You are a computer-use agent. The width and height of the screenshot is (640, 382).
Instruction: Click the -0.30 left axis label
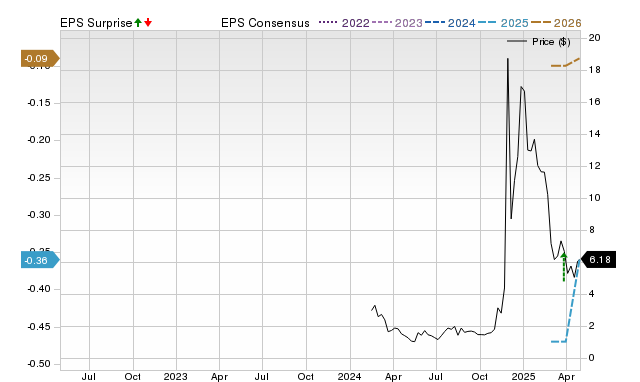(39, 215)
